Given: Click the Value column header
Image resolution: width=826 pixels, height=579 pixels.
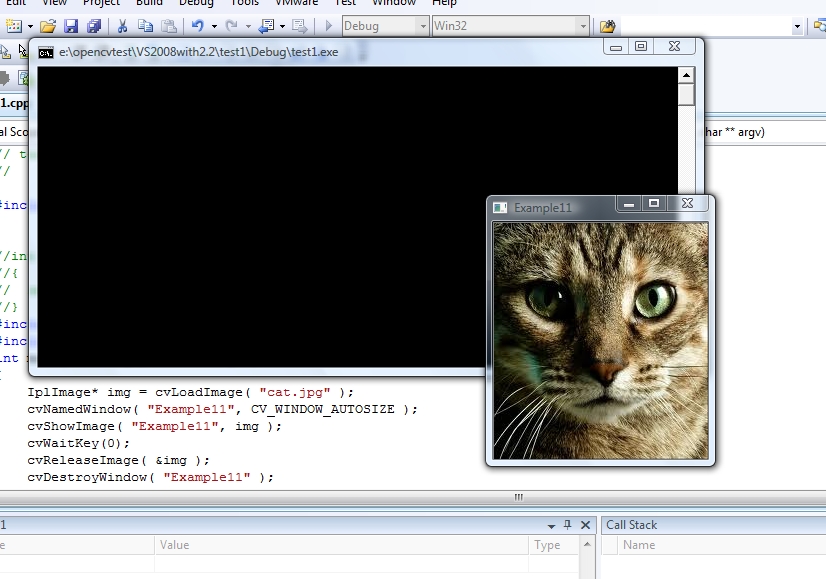Looking at the screenshot, I should pos(341,545).
